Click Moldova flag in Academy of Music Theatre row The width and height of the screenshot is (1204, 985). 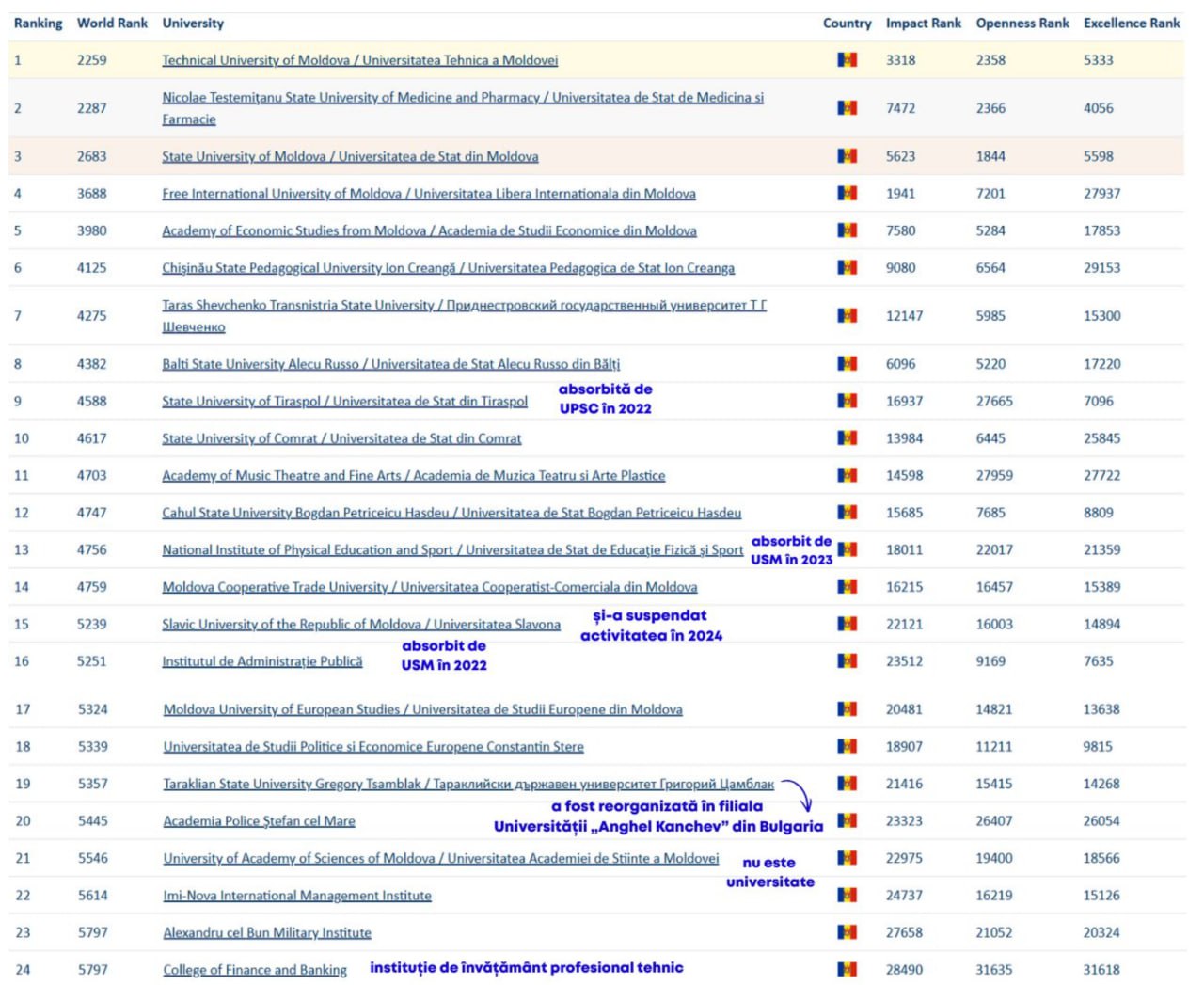pos(848,475)
